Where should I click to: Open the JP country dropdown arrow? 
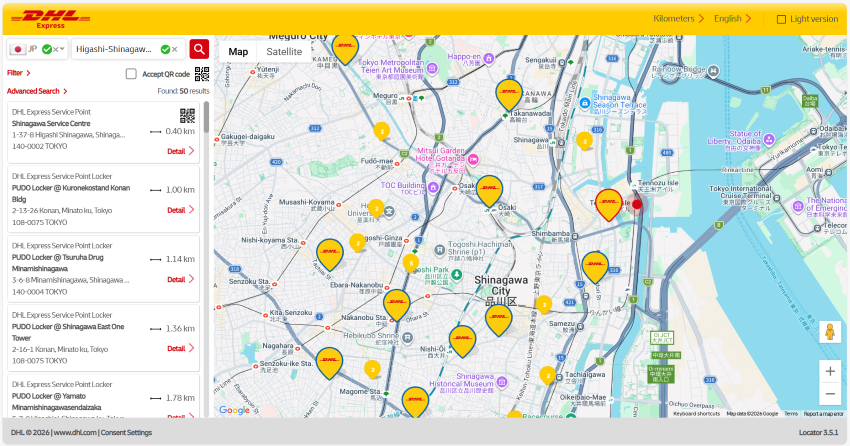(x=62, y=49)
